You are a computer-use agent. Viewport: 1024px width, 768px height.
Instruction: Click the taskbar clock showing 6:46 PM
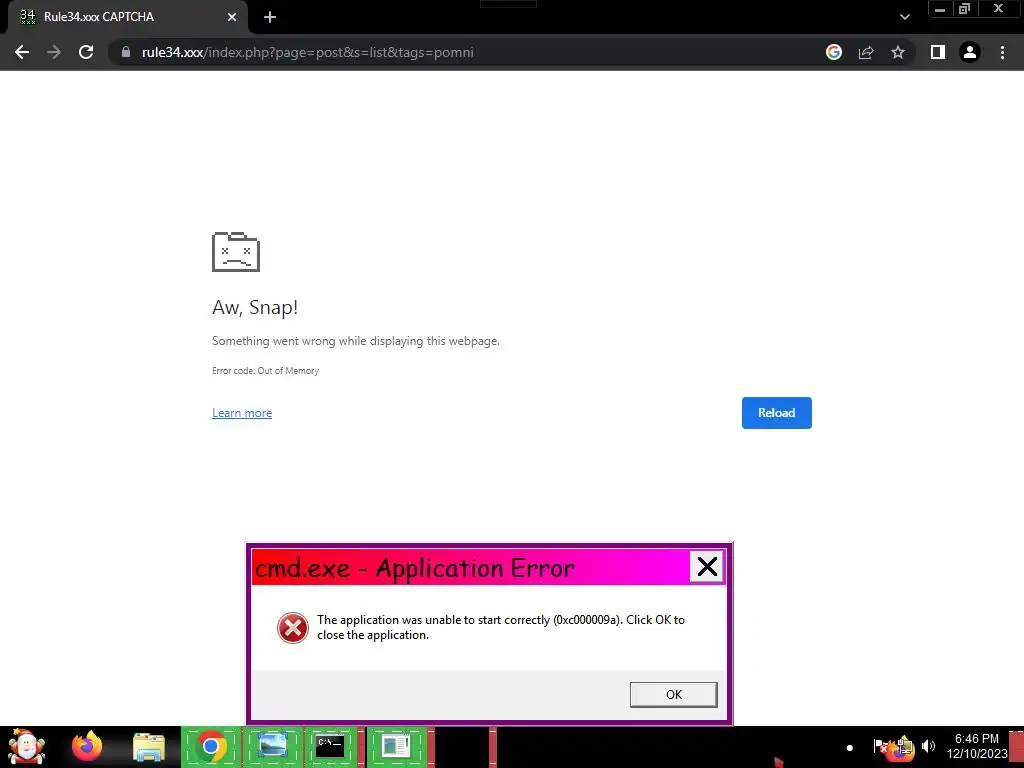[977, 746]
